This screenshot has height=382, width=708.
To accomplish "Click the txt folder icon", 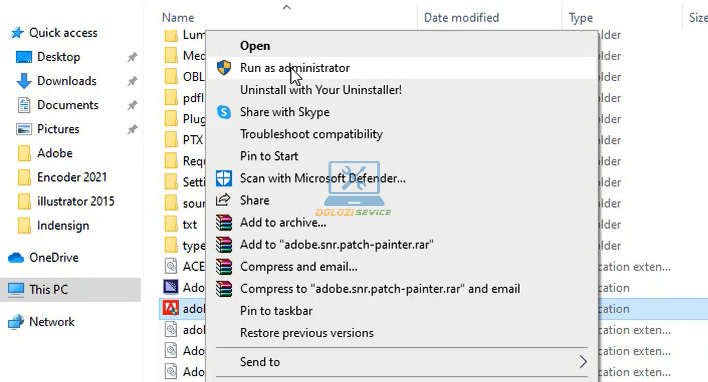I will tap(171, 224).
